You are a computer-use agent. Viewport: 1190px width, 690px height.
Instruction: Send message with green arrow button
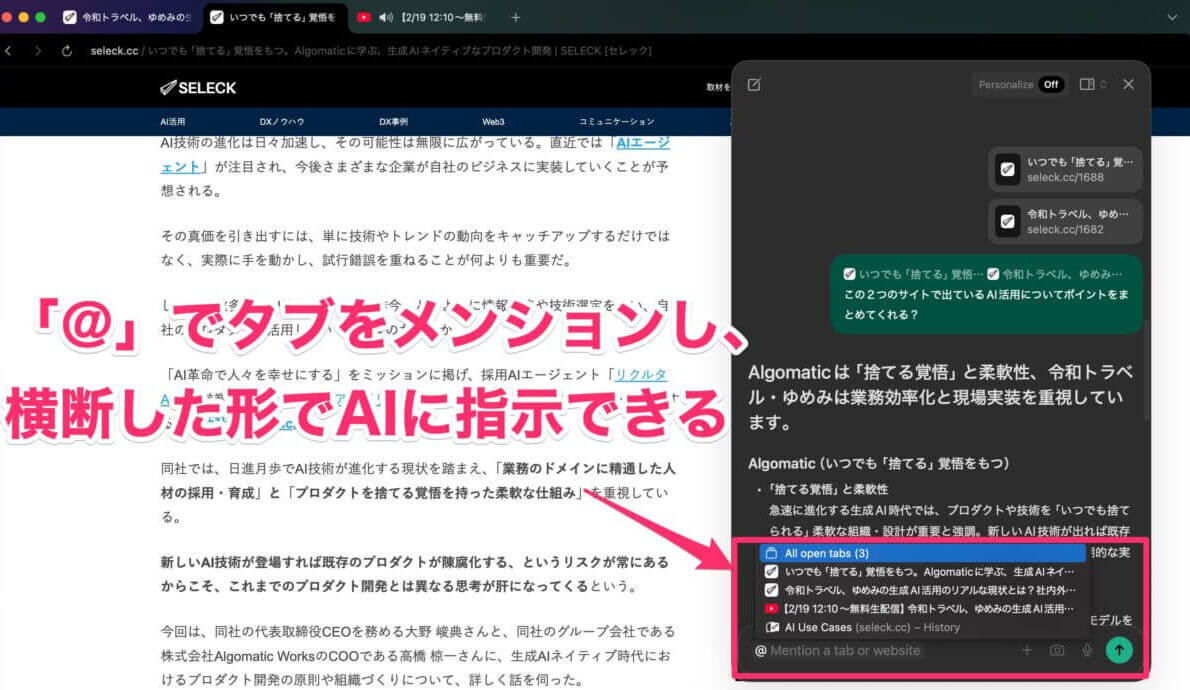(x=1119, y=650)
